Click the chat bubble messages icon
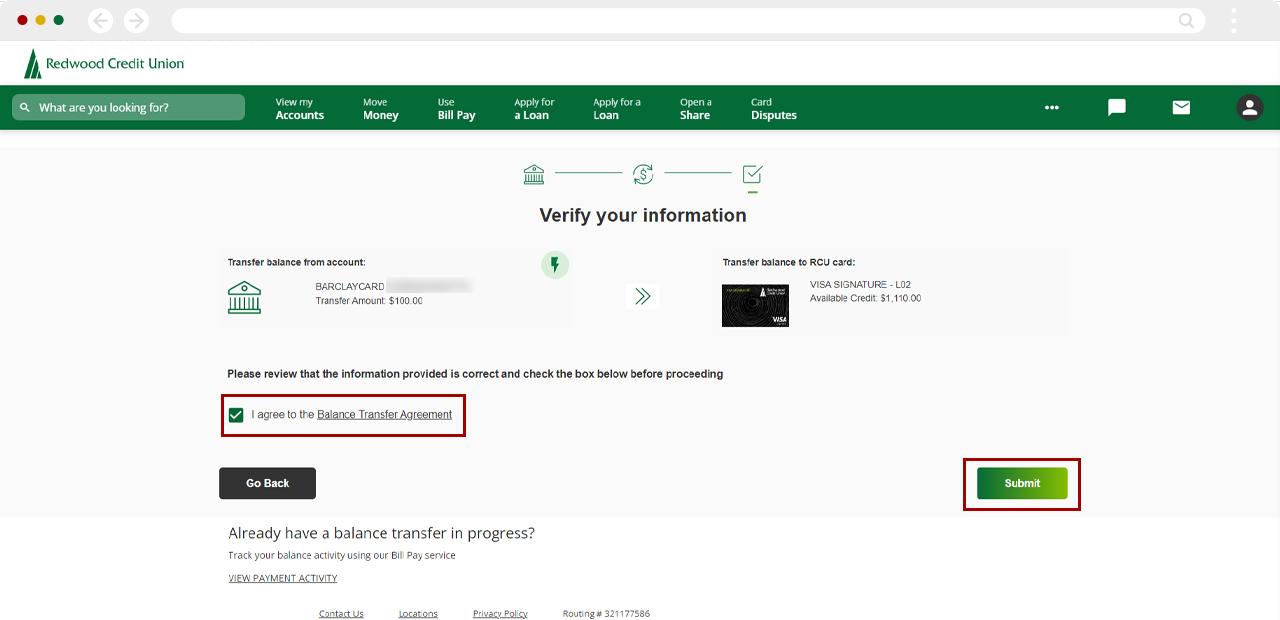This screenshot has height=620, width=1280. 1117,108
